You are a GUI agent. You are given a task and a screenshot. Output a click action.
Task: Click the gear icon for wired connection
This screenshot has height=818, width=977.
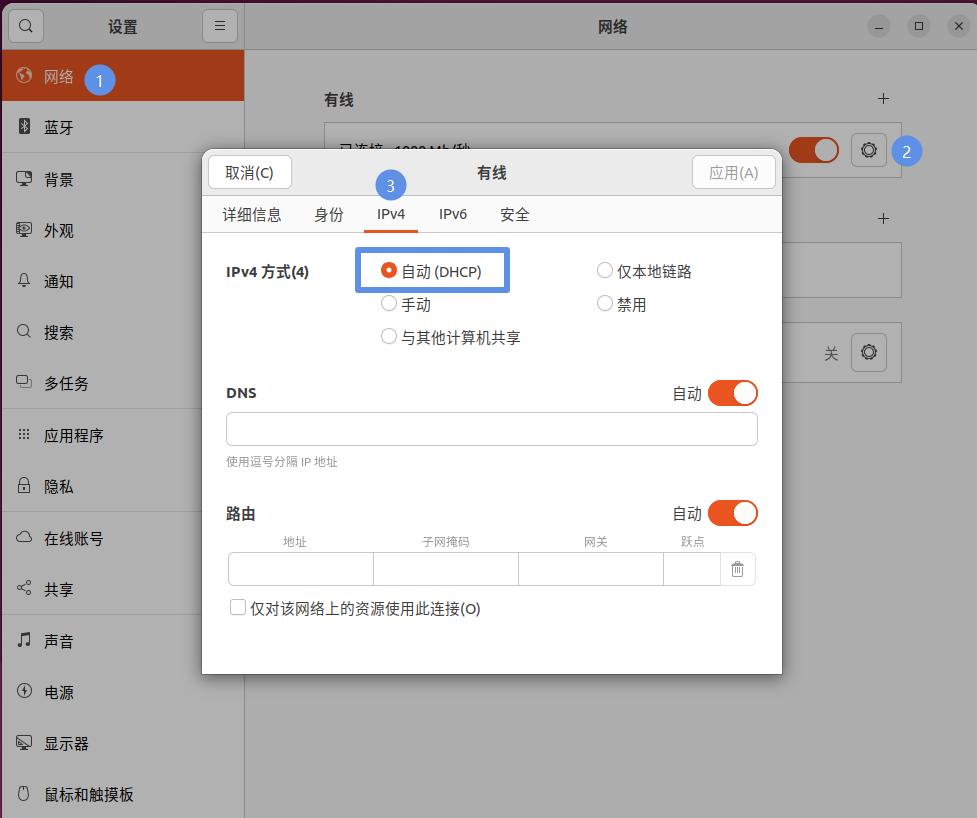tap(868, 150)
